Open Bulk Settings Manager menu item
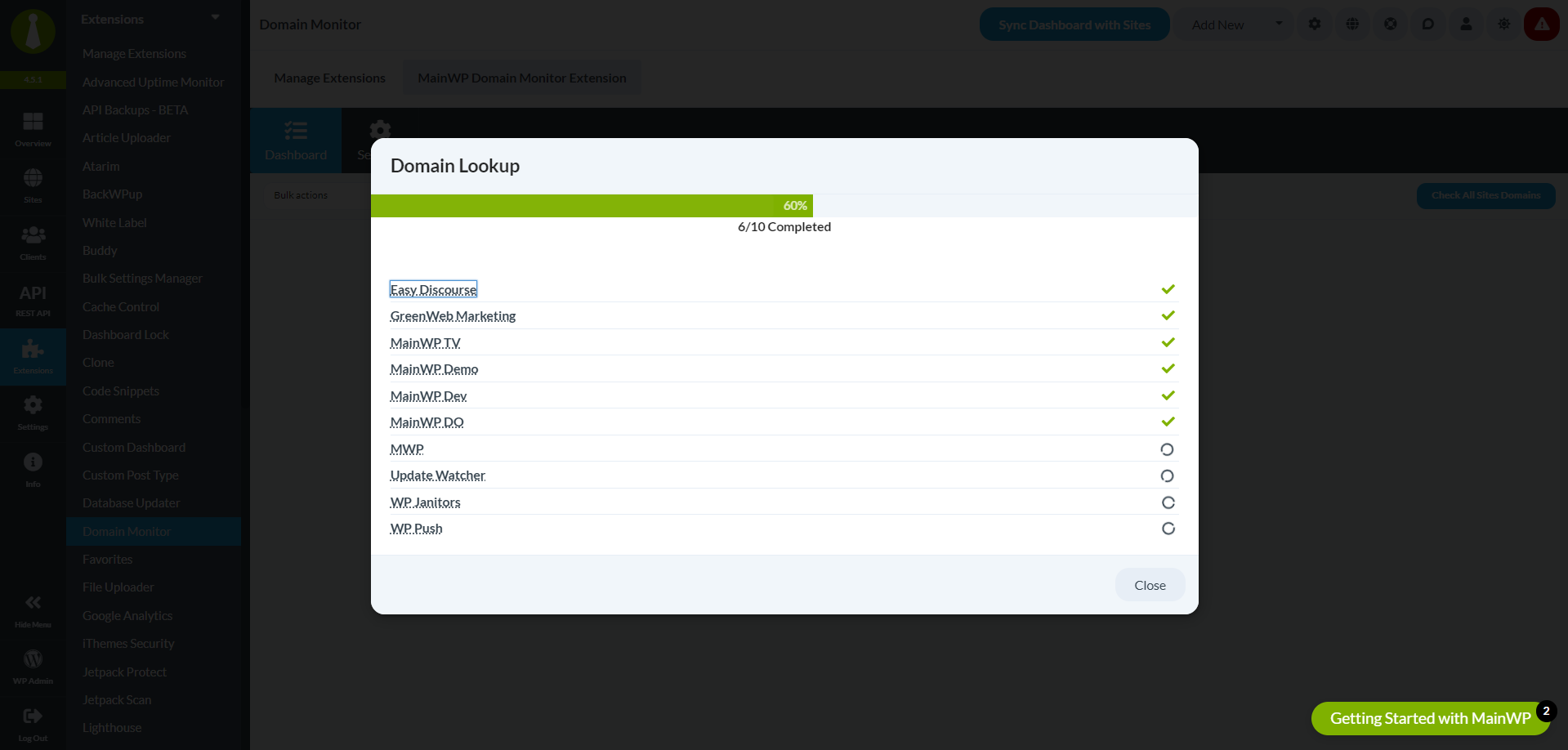The width and height of the screenshot is (1568, 750). (x=142, y=278)
